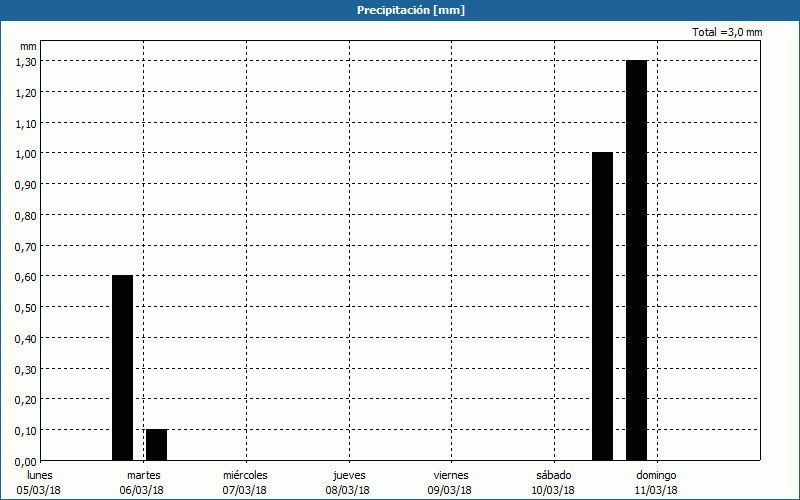Click the mm unit label above the y-axis

(28, 45)
